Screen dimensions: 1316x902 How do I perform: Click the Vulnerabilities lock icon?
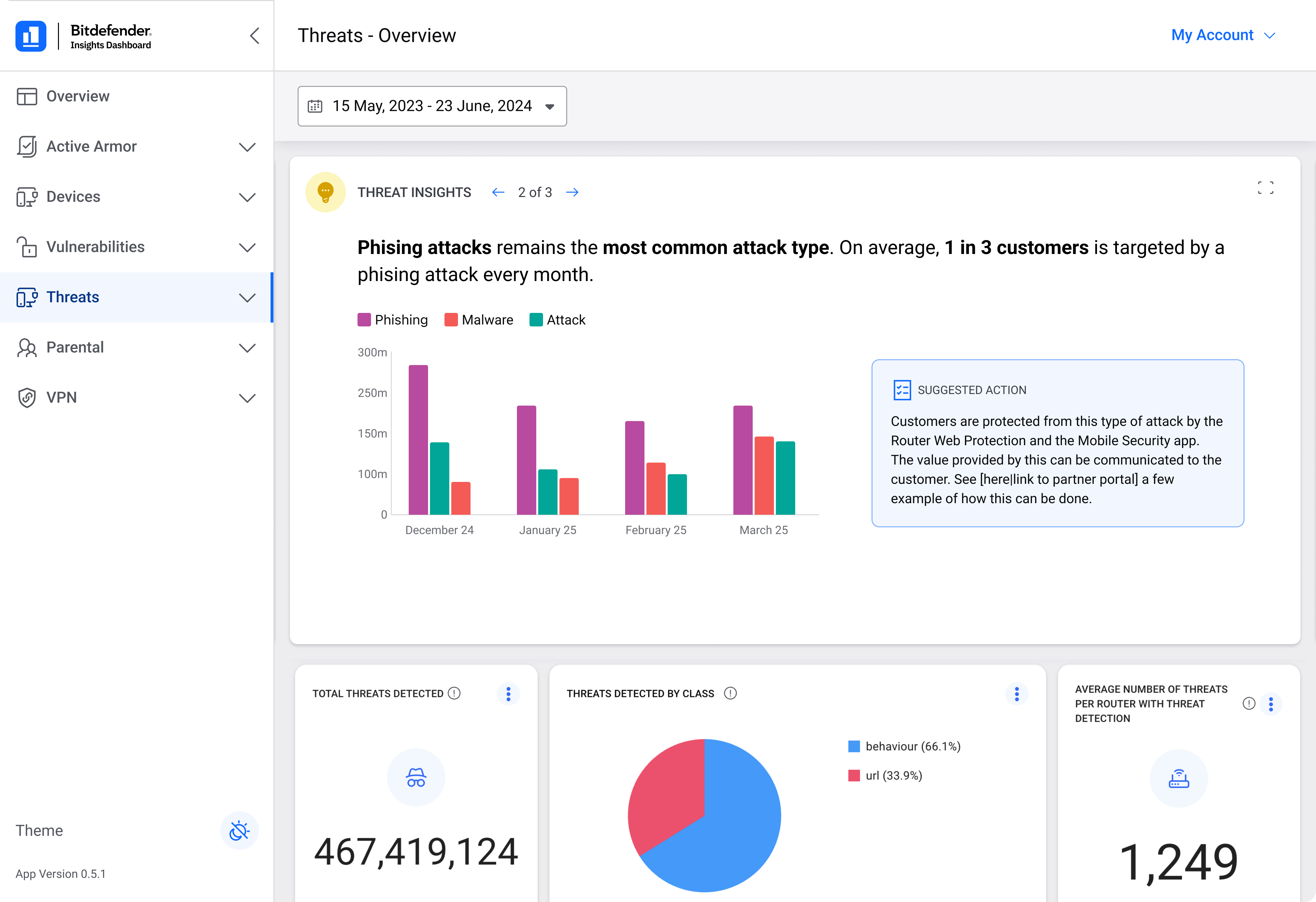point(27,247)
